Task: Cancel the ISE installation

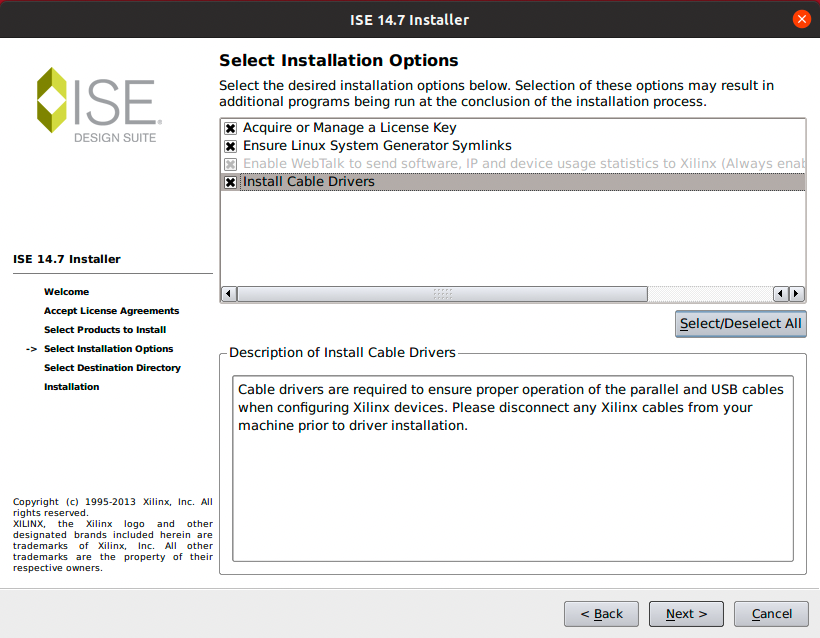Action: coord(771,613)
